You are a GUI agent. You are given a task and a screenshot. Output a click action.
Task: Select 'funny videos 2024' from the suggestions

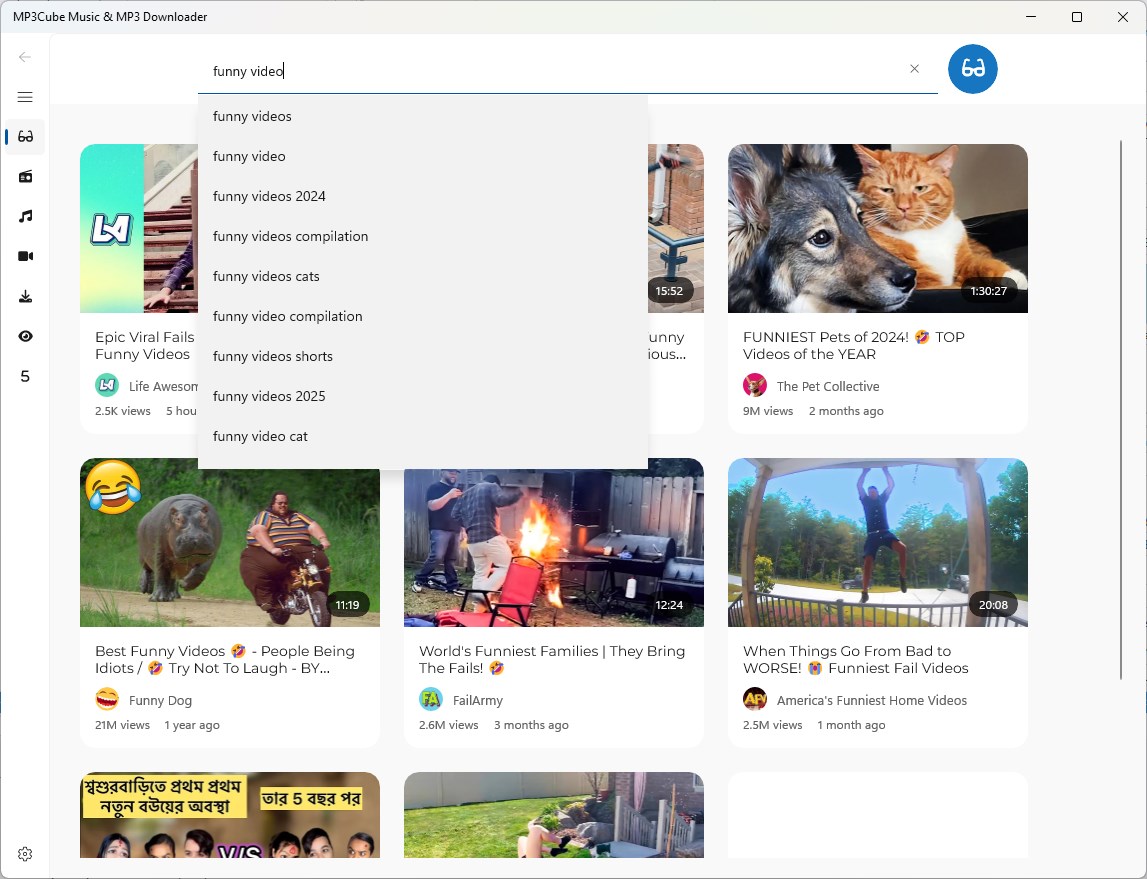tap(269, 196)
